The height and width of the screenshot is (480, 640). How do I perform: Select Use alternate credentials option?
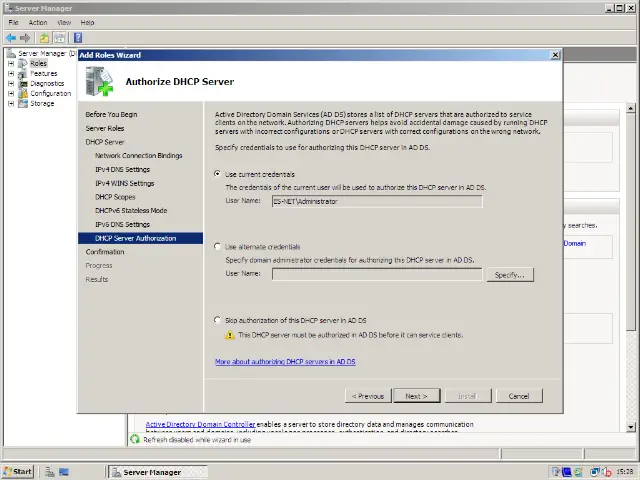[218, 247]
